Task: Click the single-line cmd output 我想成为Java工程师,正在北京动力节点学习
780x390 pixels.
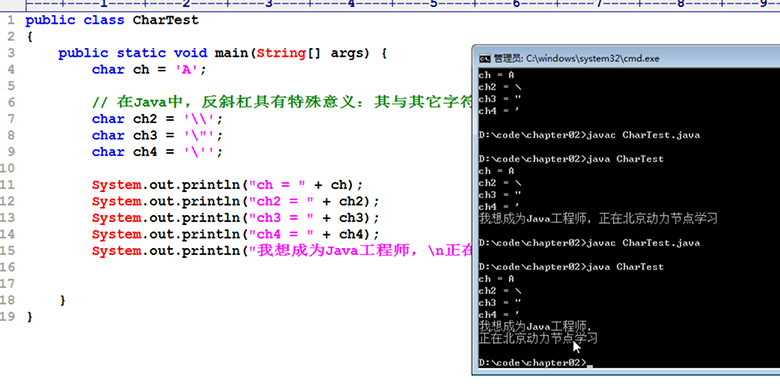Action: tap(598, 218)
